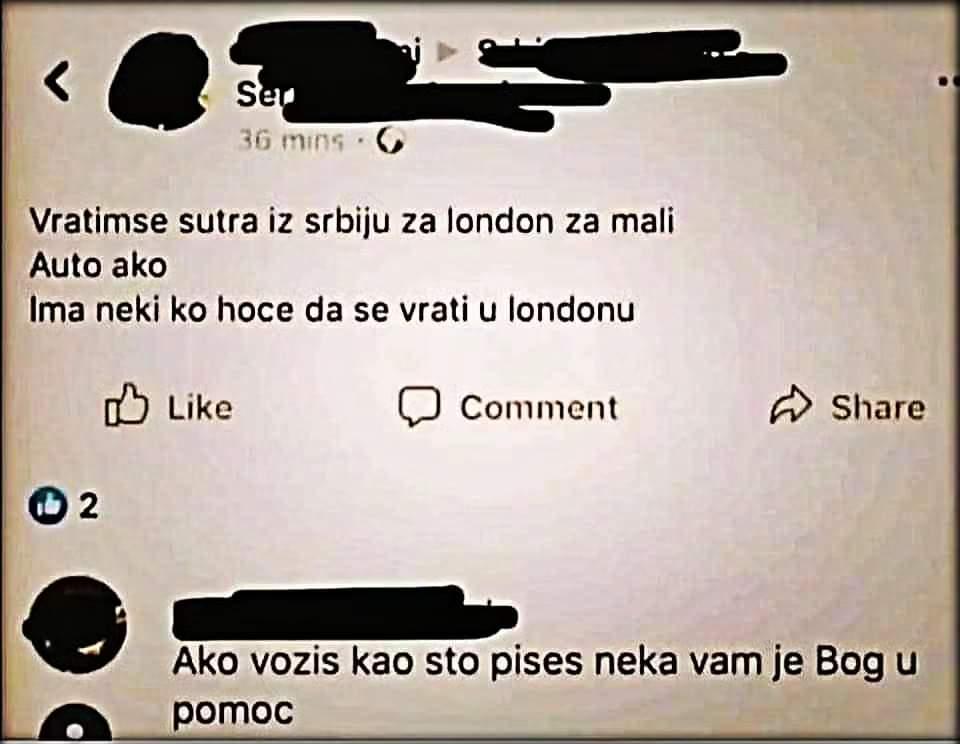This screenshot has width=960, height=744.
Task: Click the Like text label
Action: click(200, 407)
